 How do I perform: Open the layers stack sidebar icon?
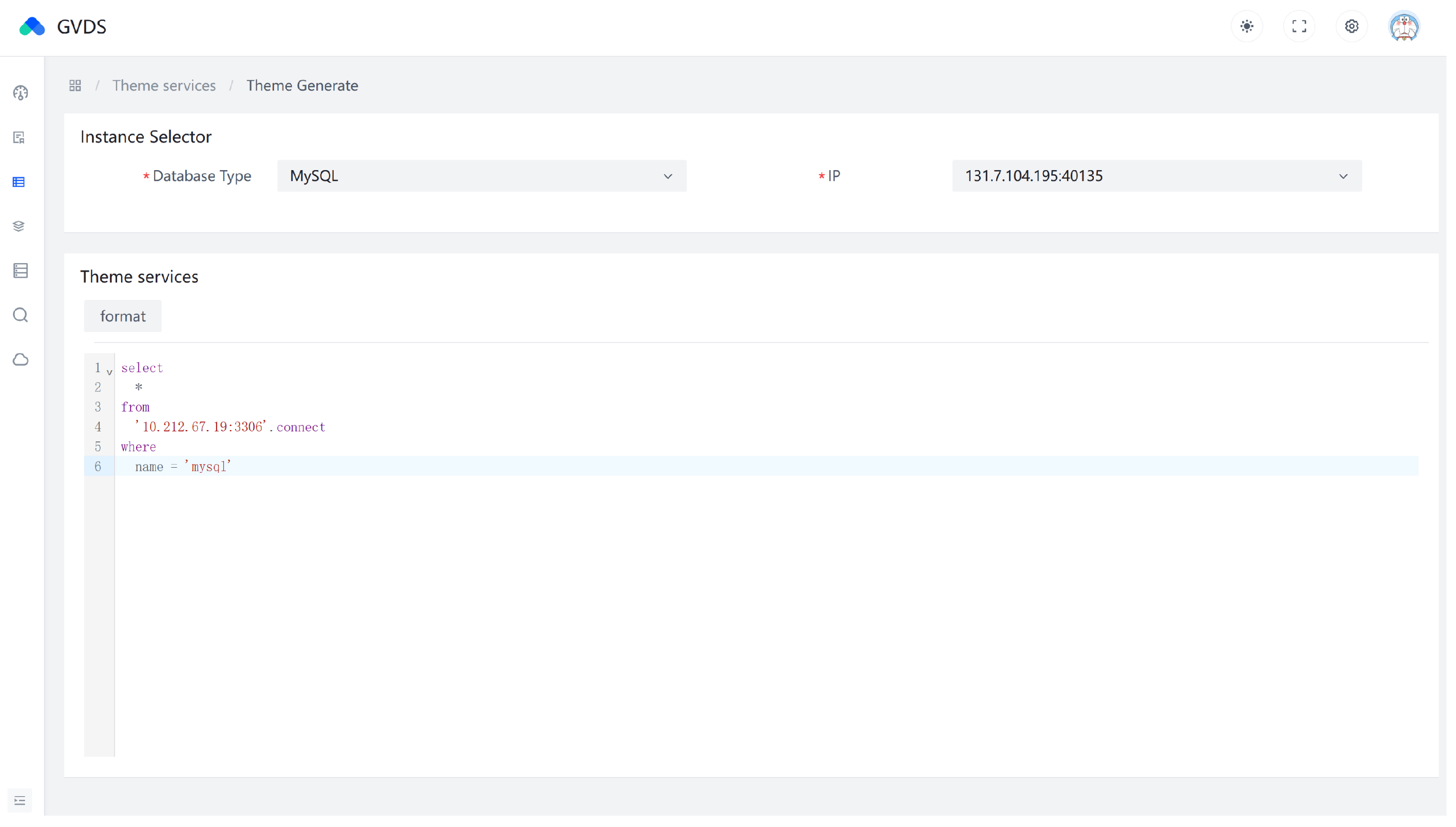click(x=19, y=227)
